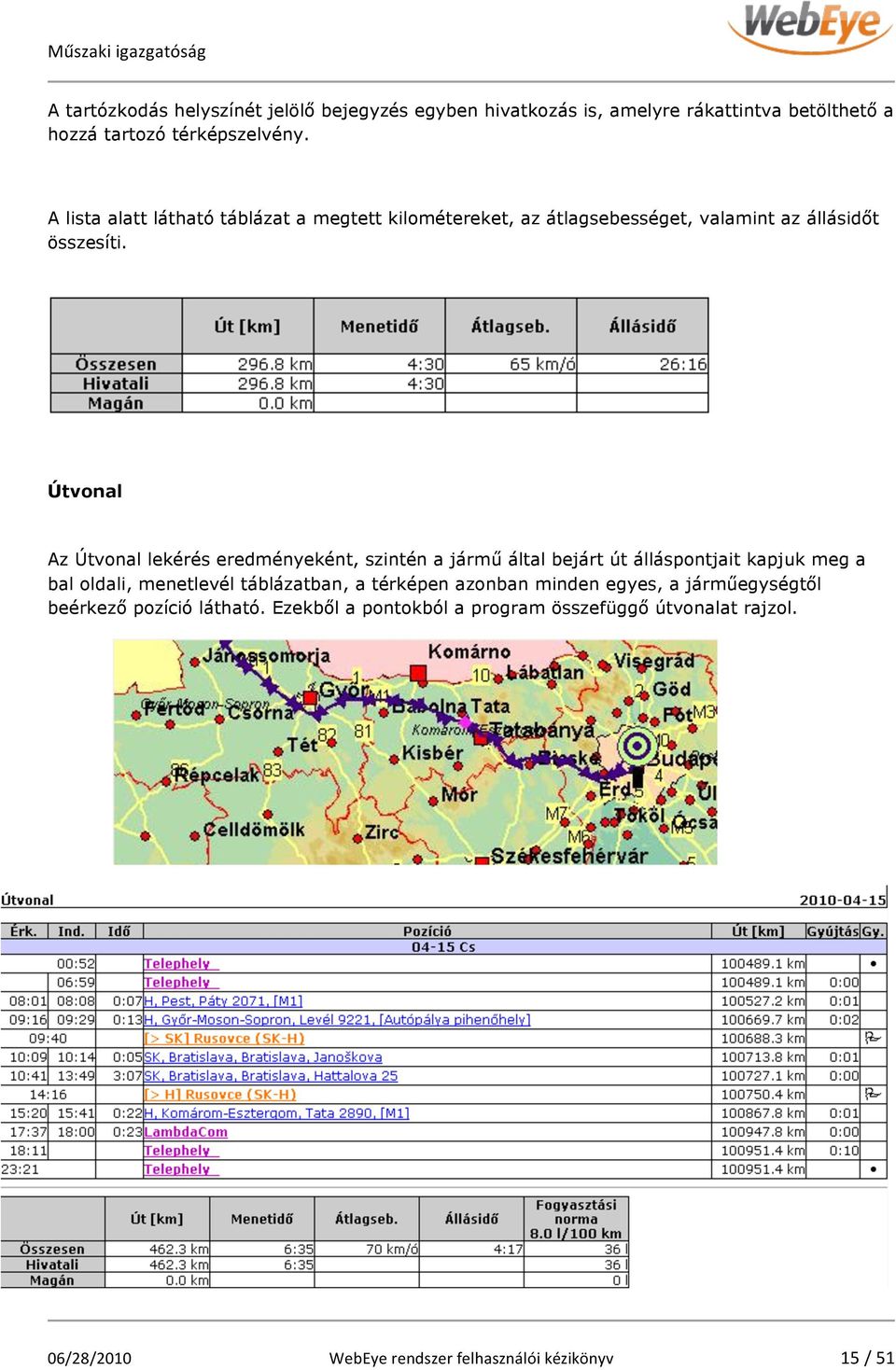
Task: Click the '100688.3 km' odometer value
Action: 763,1038
